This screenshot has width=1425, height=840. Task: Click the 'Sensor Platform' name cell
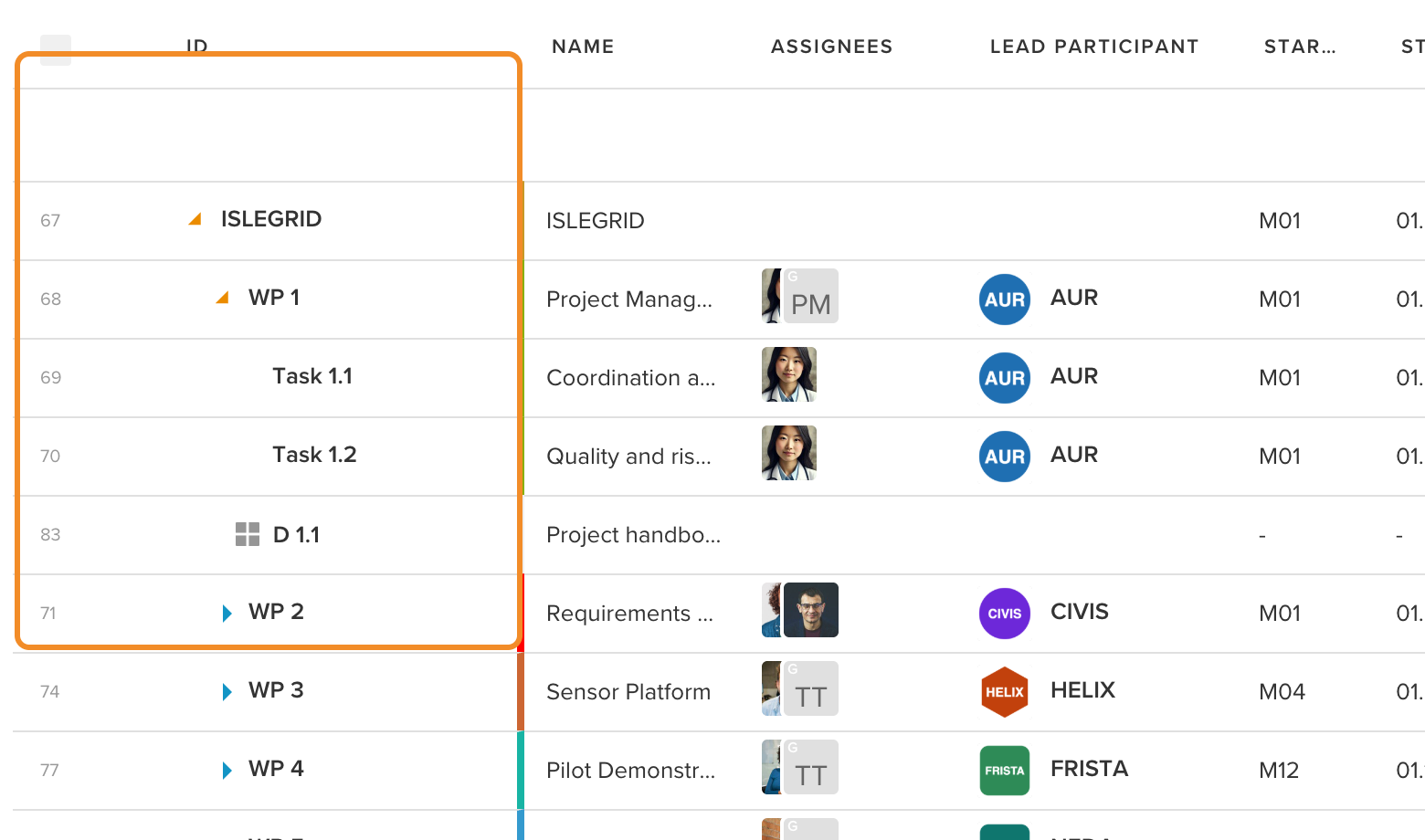coord(628,692)
